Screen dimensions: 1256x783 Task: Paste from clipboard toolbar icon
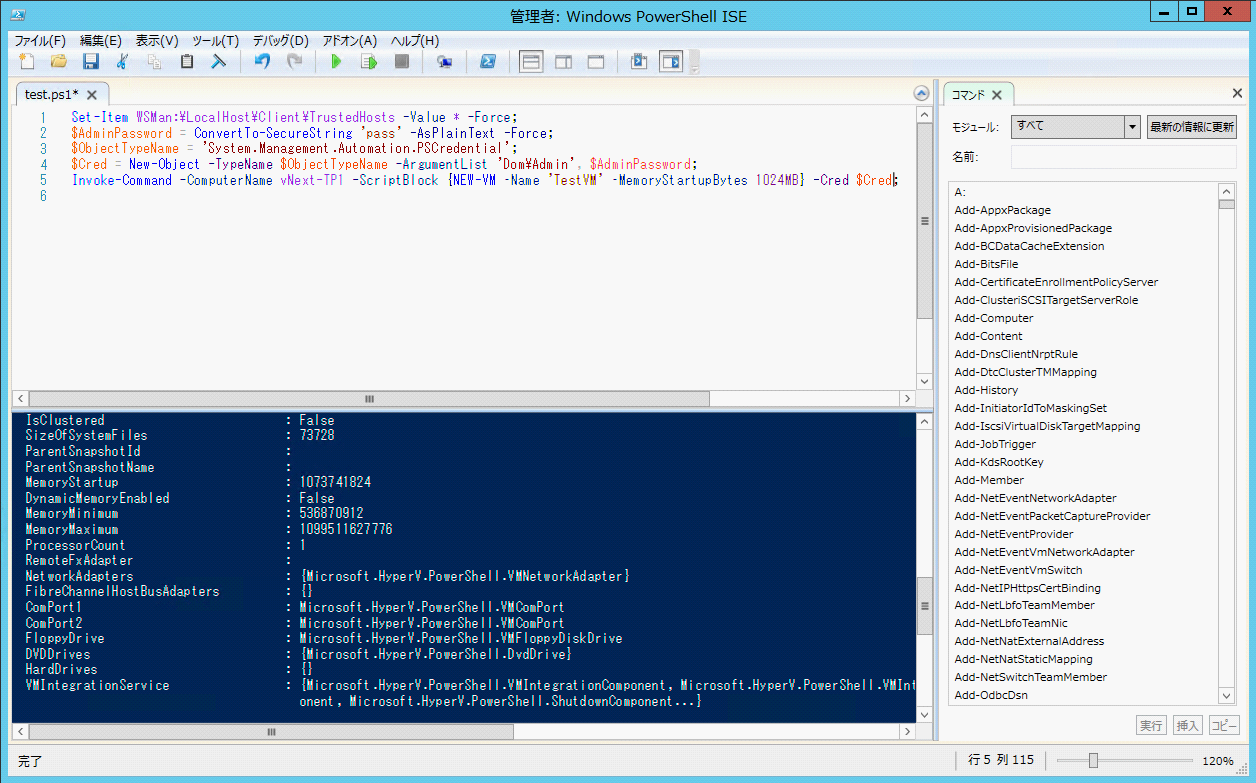pos(186,62)
